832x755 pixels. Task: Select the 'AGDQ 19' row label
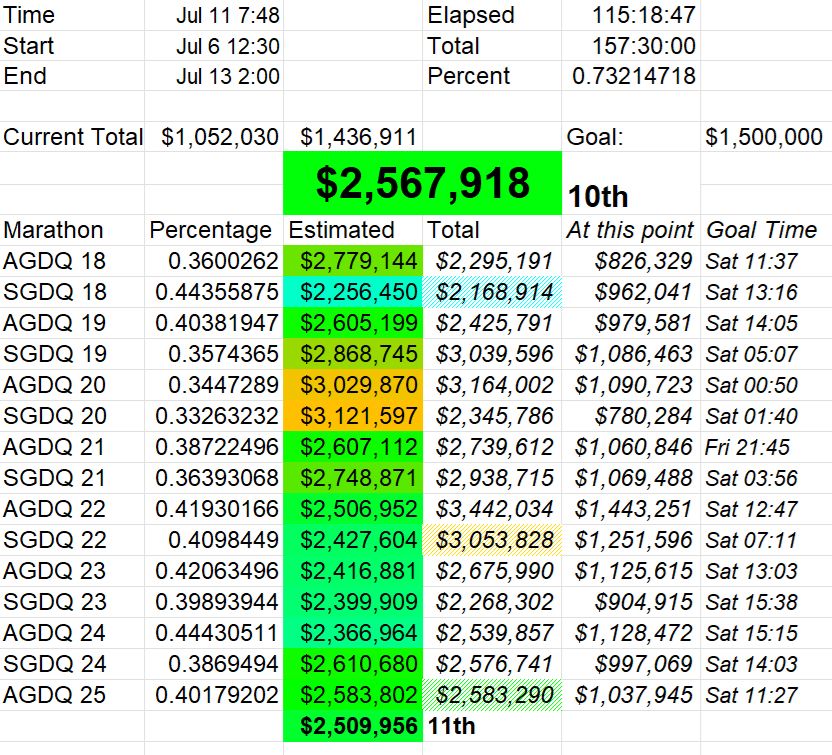[72, 323]
